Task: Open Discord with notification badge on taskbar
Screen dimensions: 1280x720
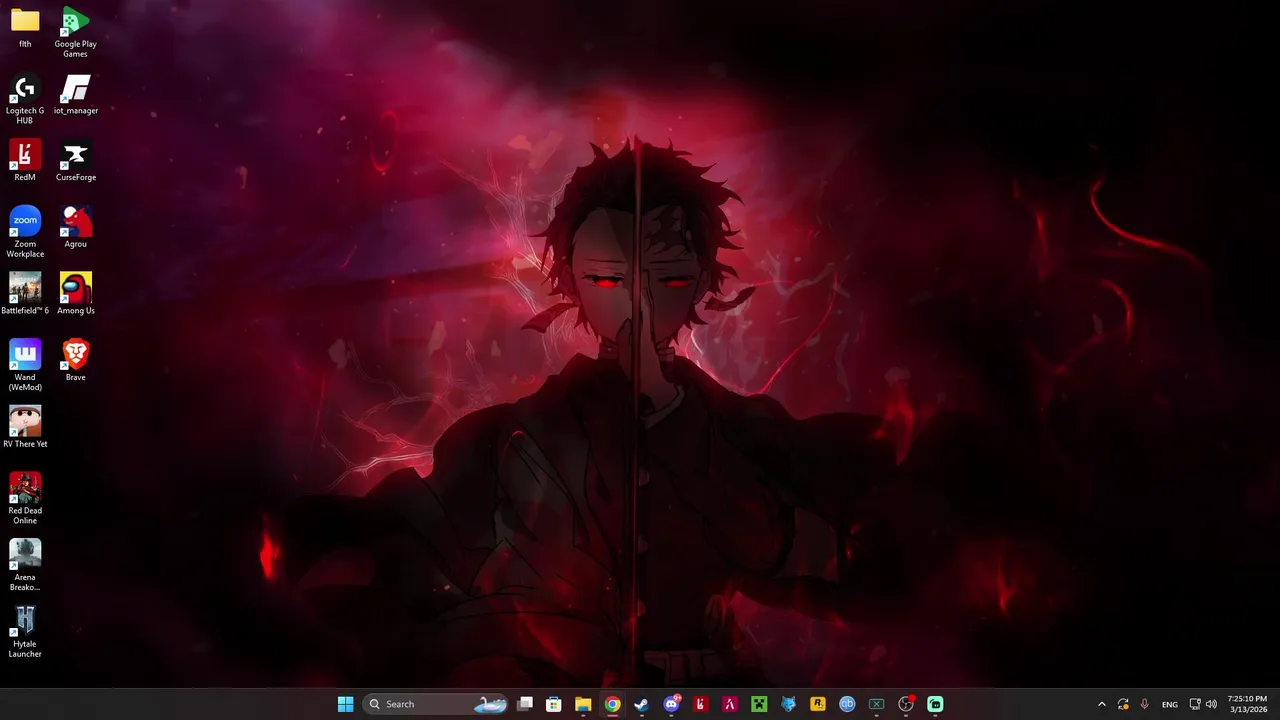Action: coord(671,704)
